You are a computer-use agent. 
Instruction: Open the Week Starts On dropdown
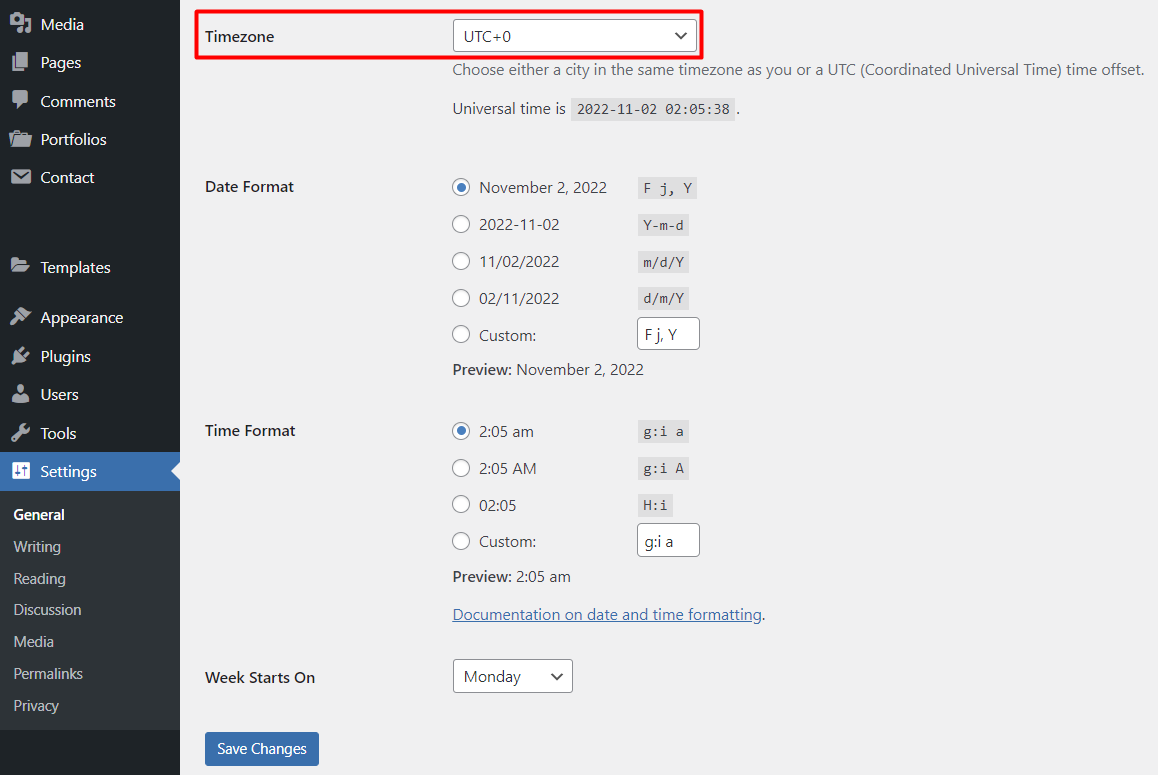[512, 676]
